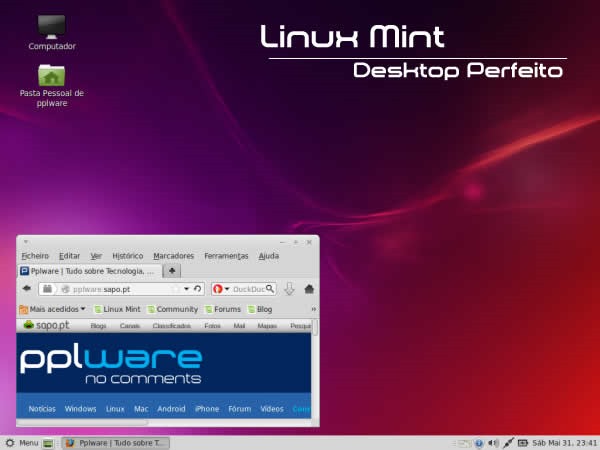This screenshot has width=600, height=450.
Task: Open the Blog bookmark
Action: click(x=260, y=309)
